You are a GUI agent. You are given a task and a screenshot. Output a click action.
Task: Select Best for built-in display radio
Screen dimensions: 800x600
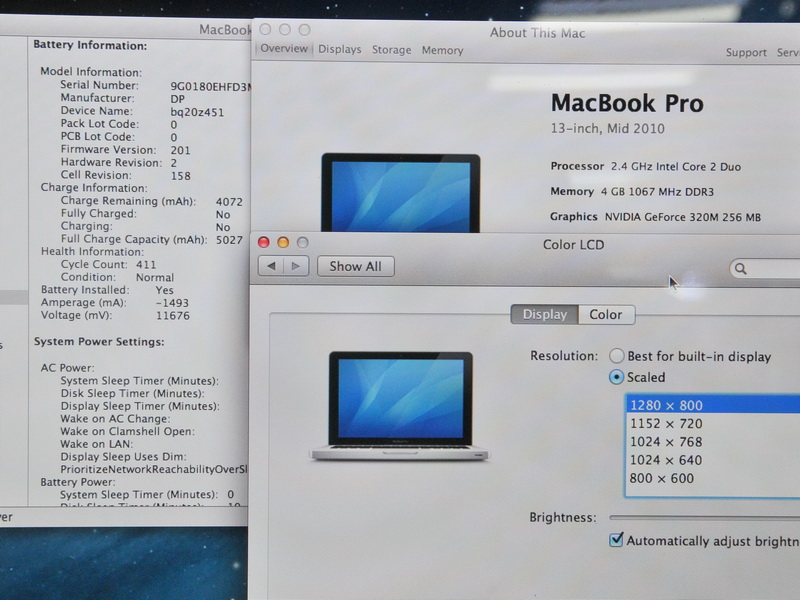[x=616, y=356]
